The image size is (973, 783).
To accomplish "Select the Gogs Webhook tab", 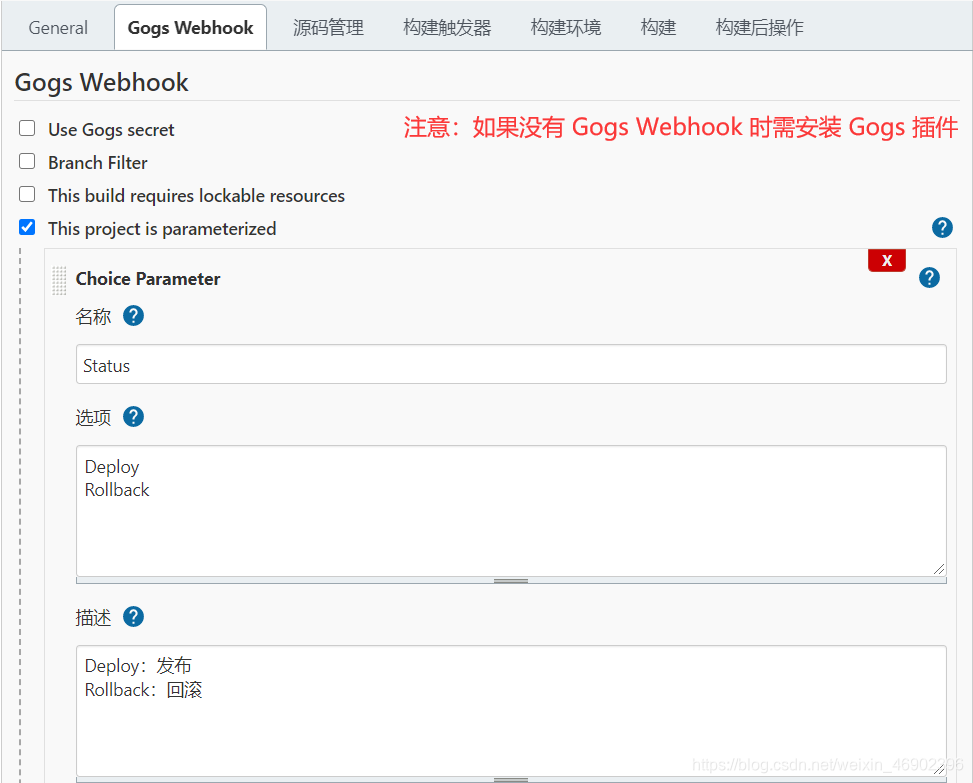I will point(191,28).
